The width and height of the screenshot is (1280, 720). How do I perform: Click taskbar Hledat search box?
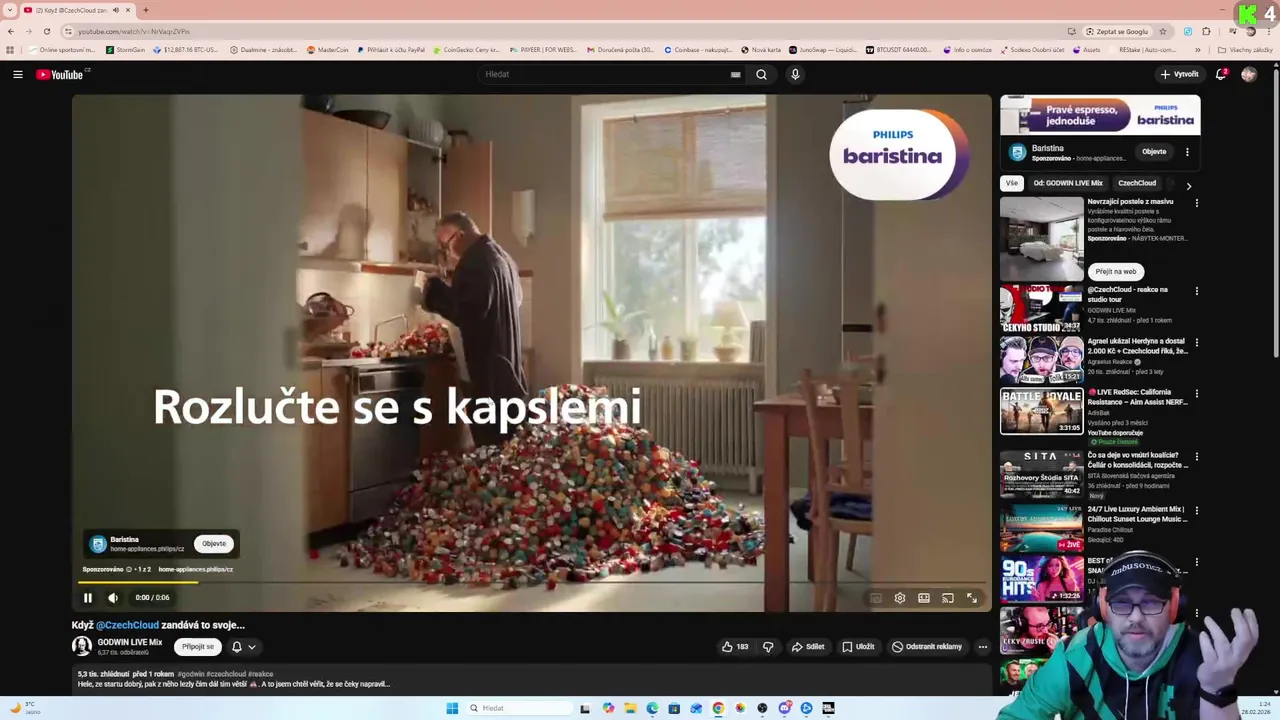click(520, 708)
